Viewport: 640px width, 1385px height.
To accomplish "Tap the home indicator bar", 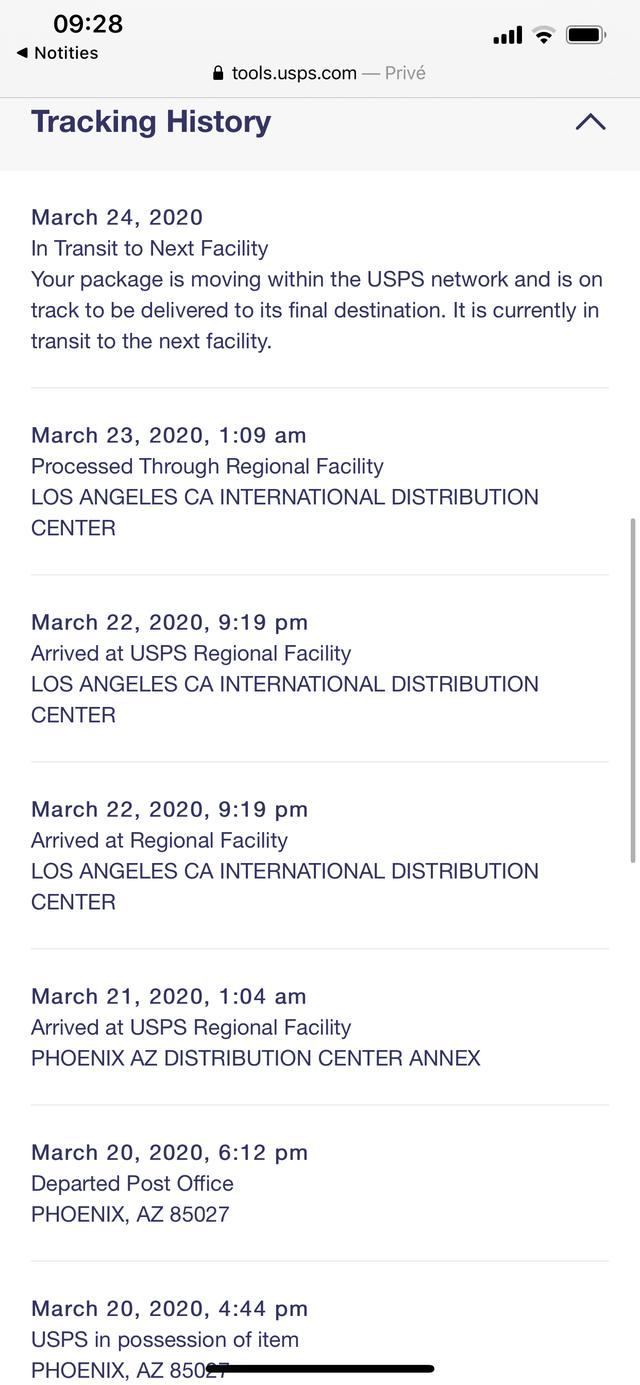I will [320, 1368].
